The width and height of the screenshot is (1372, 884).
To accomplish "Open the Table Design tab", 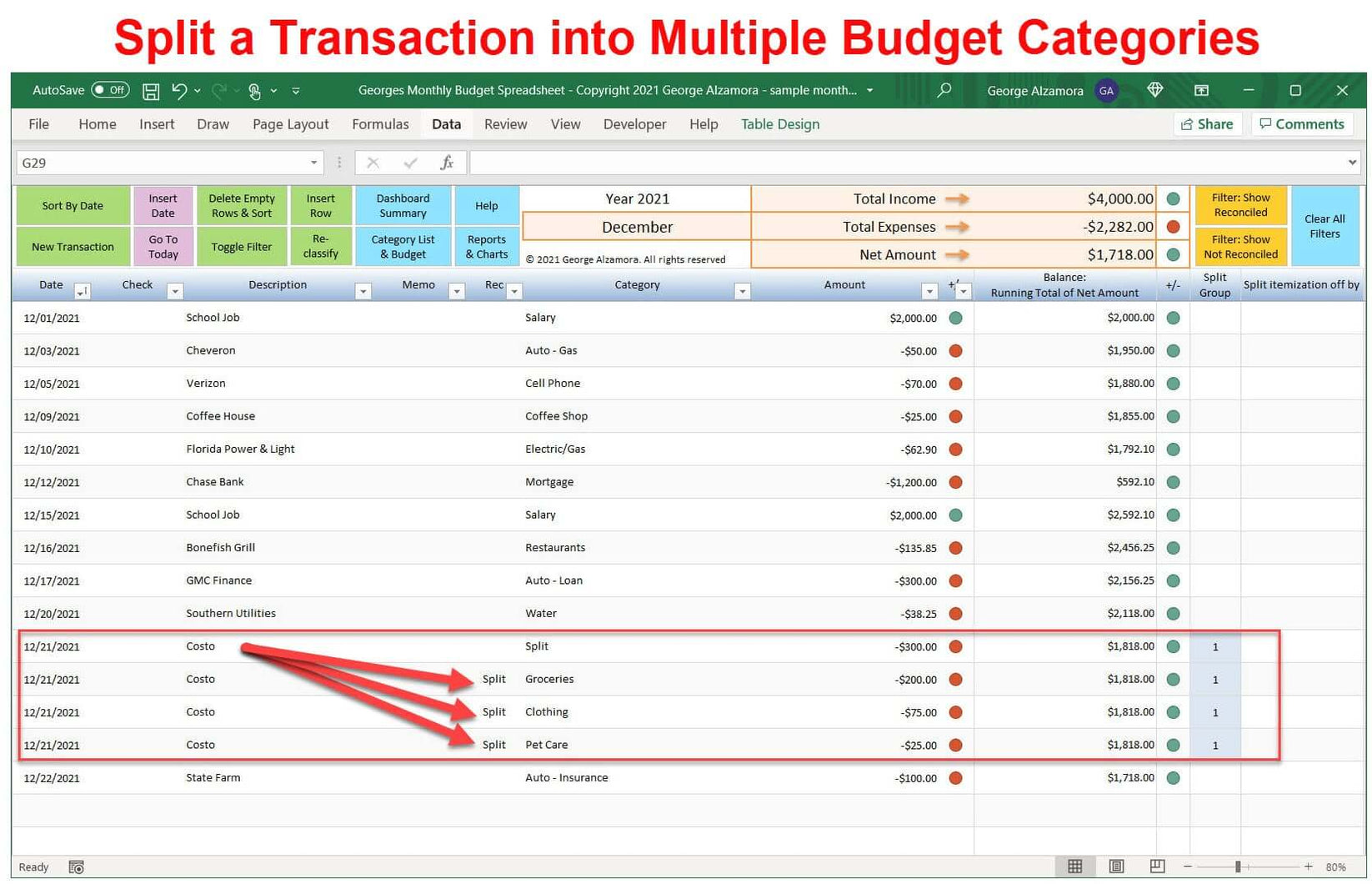I will (x=779, y=123).
